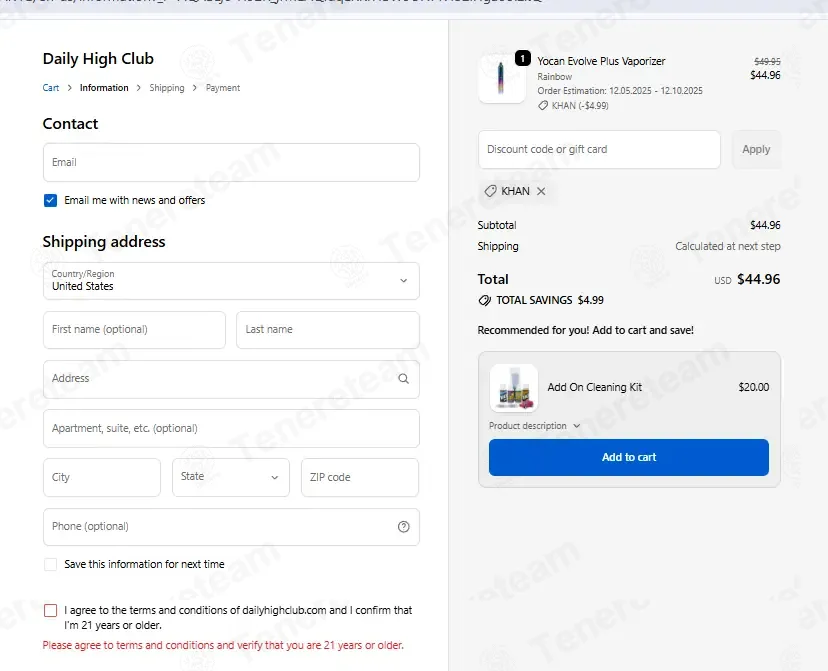Viewport: 828px width, 671px height.
Task: Click the red terms error message
Action: click(223, 645)
